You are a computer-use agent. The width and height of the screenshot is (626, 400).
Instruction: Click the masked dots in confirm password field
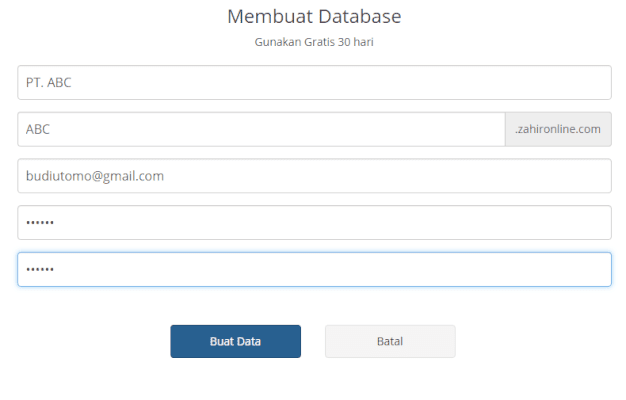click(40, 269)
